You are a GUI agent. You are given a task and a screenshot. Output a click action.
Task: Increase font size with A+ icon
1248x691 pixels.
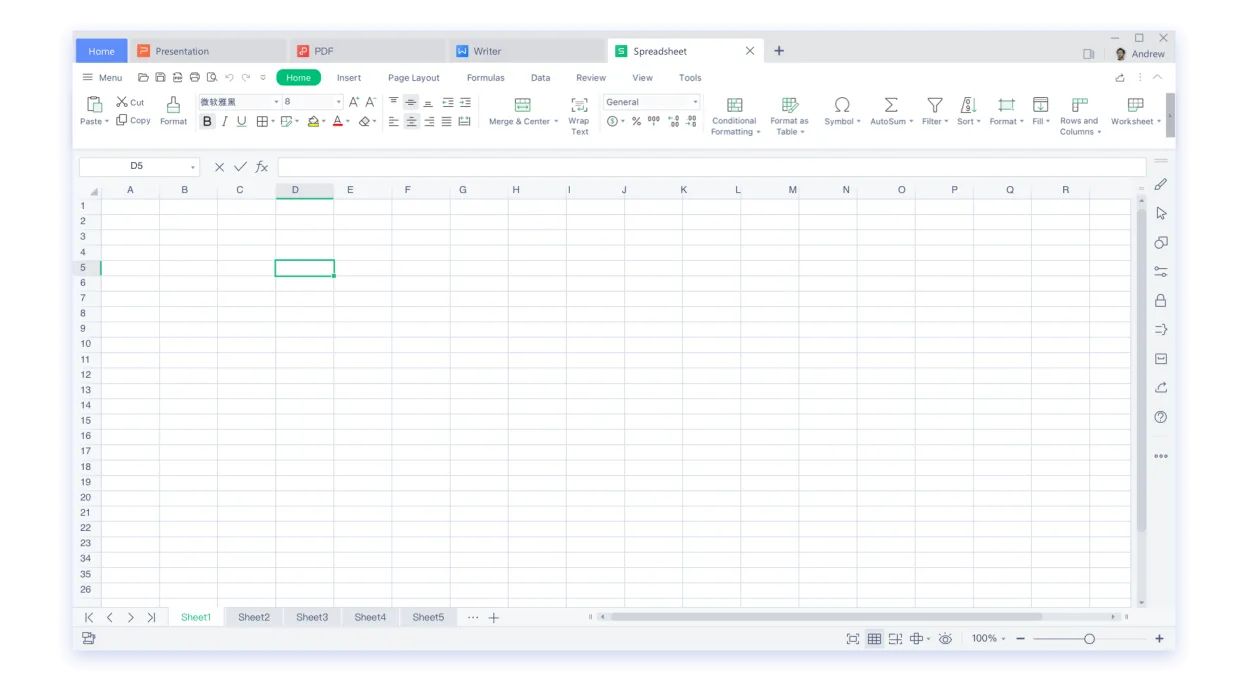tap(354, 102)
